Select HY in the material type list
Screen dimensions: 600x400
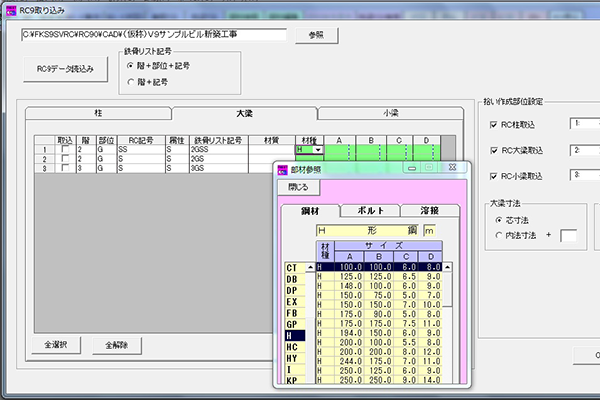click(x=295, y=358)
